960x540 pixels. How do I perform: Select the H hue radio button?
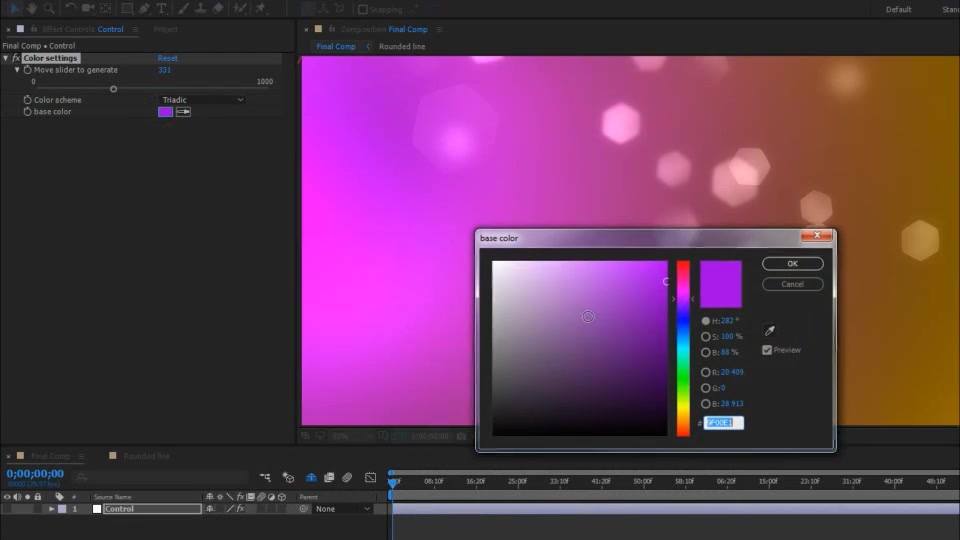[705, 321]
